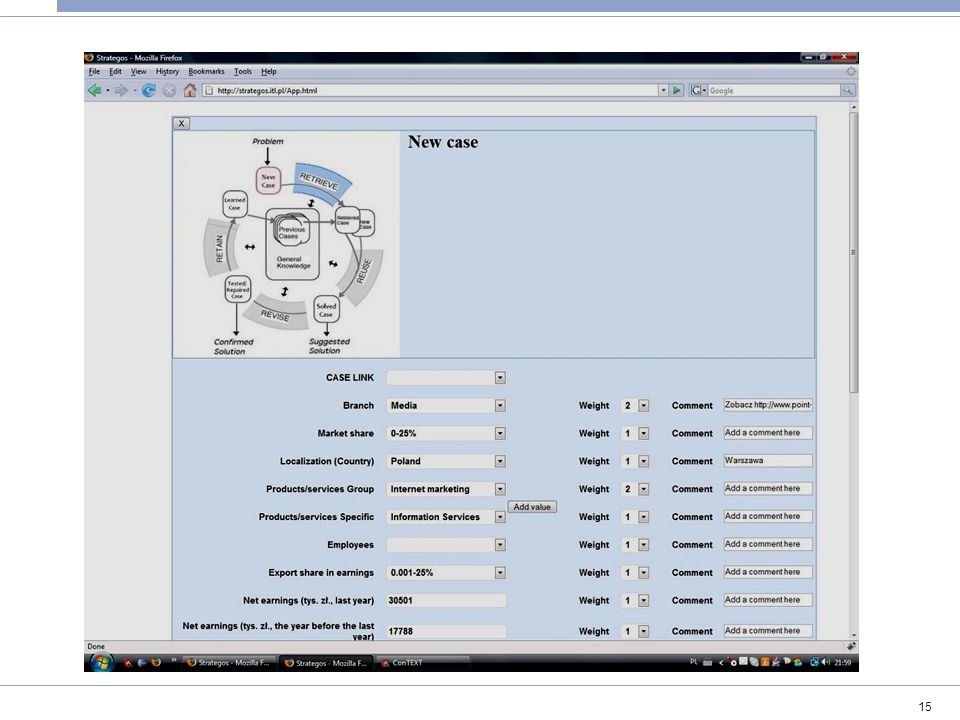Open the address bar history dropdown arrow
960x720 pixels.
pyautogui.click(x=663, y=91)
